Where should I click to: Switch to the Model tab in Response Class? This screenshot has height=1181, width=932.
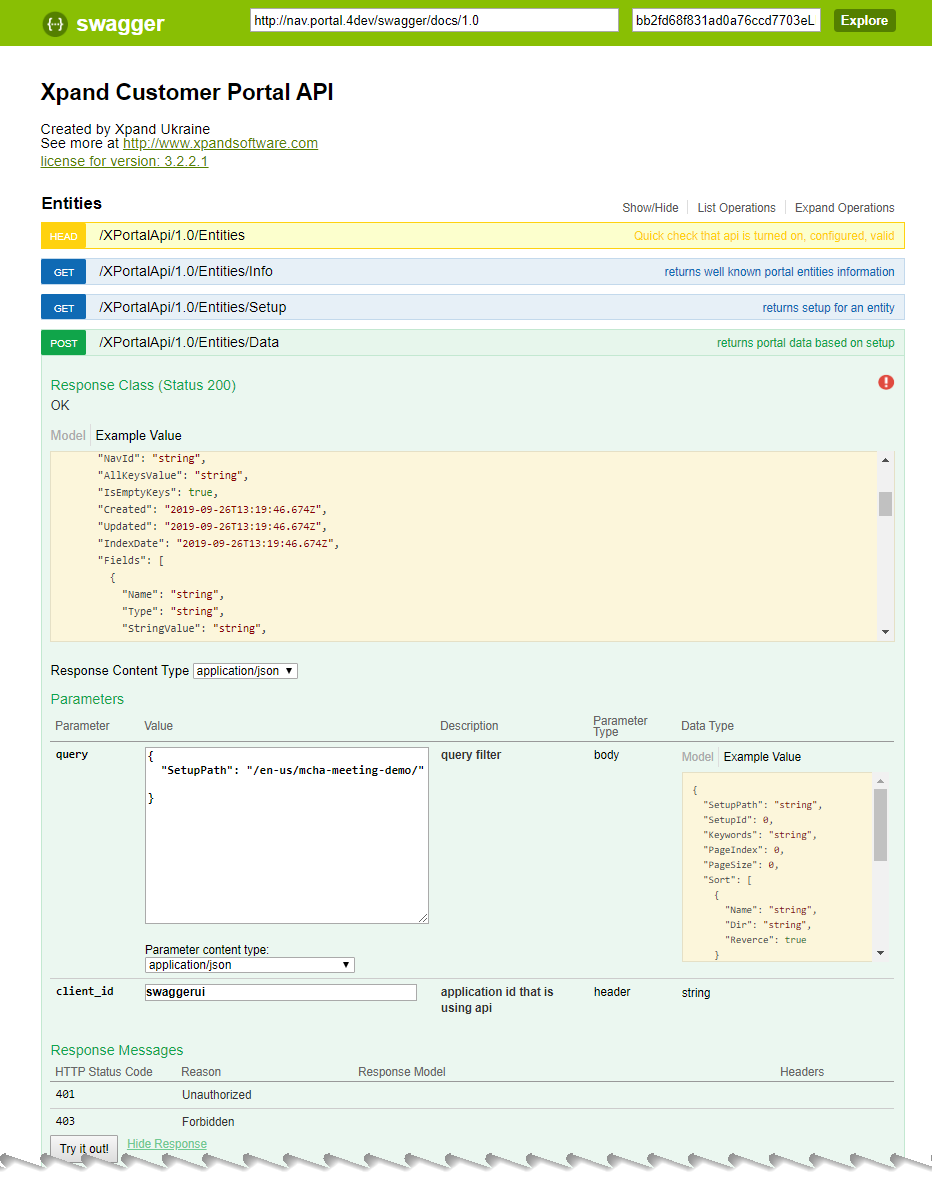tap(67, 435)
